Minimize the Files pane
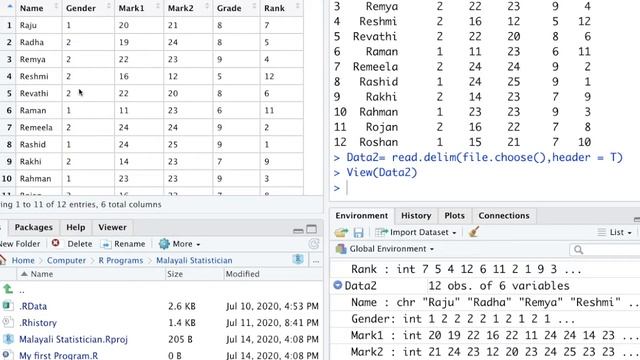Viewport: 640px width, 360px height. (298, 230)
